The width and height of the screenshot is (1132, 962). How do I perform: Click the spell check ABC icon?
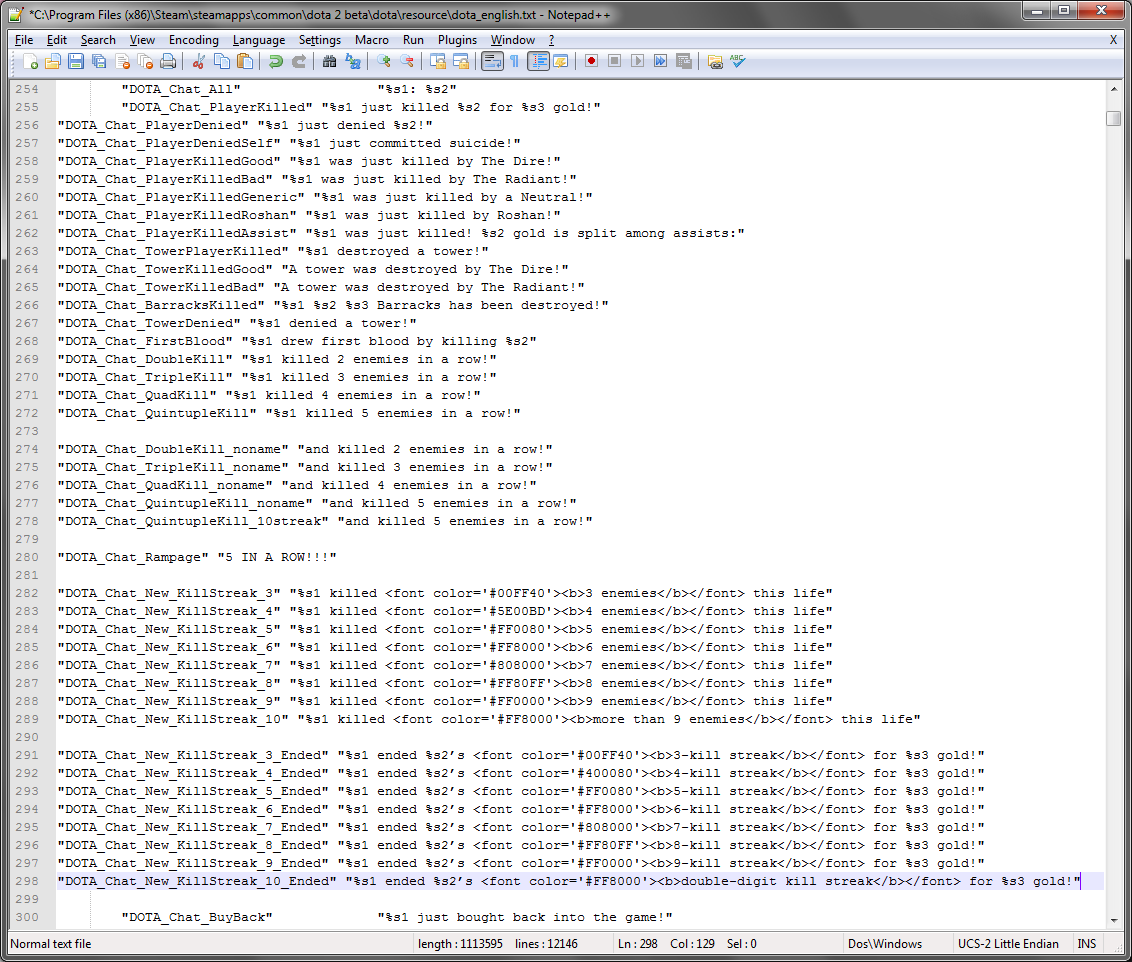tap(738, 62)
